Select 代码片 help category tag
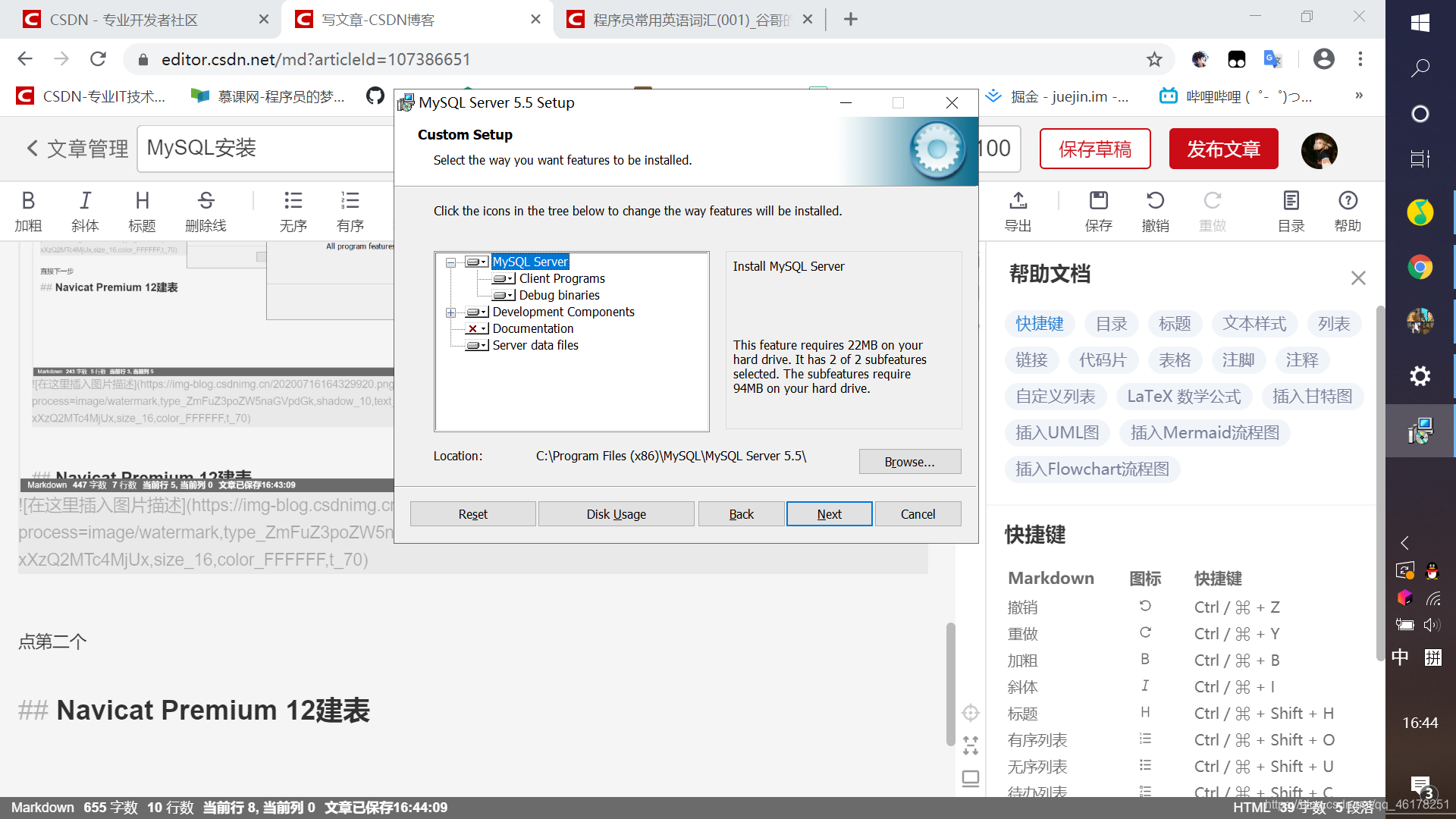 tap(1103, 360)
